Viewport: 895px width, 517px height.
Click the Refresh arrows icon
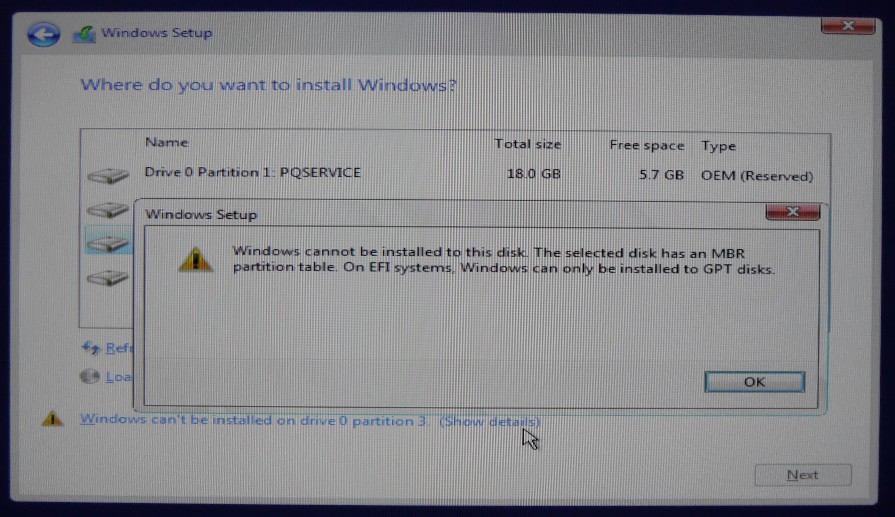coord(91,348)
